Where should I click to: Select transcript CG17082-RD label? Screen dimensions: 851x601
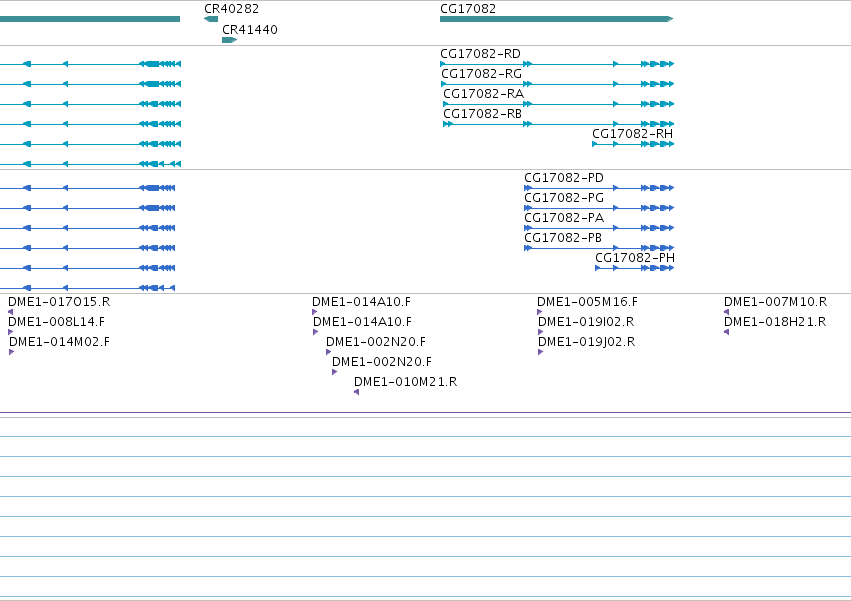coord(480,54)
